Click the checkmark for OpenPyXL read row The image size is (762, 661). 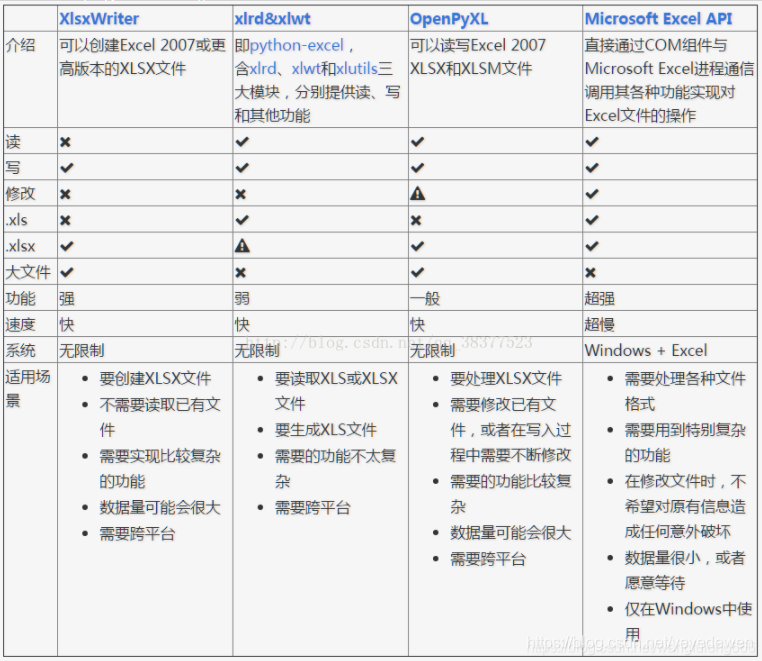point(417,142)
